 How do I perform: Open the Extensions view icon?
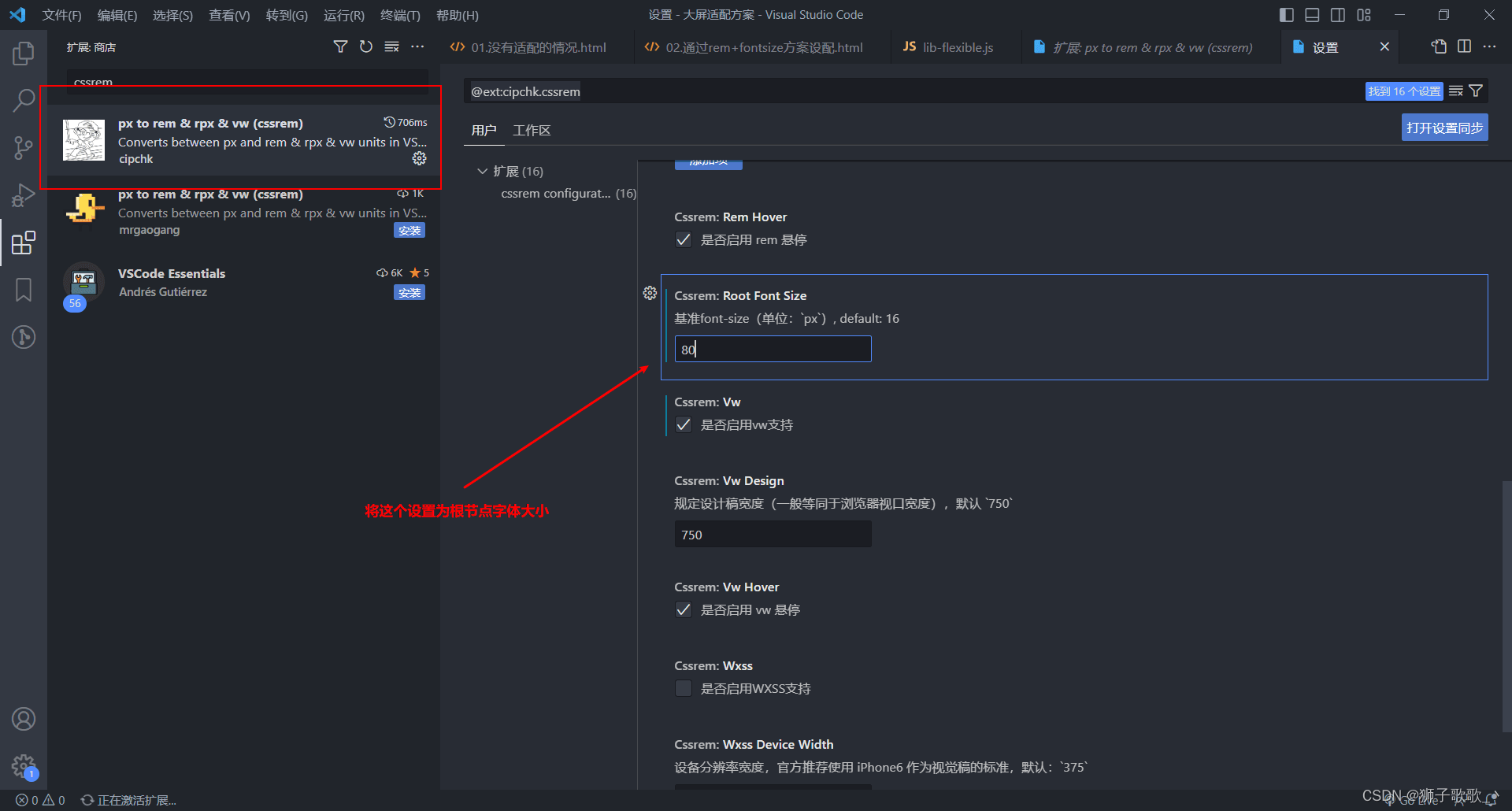(x=24, y=243)
